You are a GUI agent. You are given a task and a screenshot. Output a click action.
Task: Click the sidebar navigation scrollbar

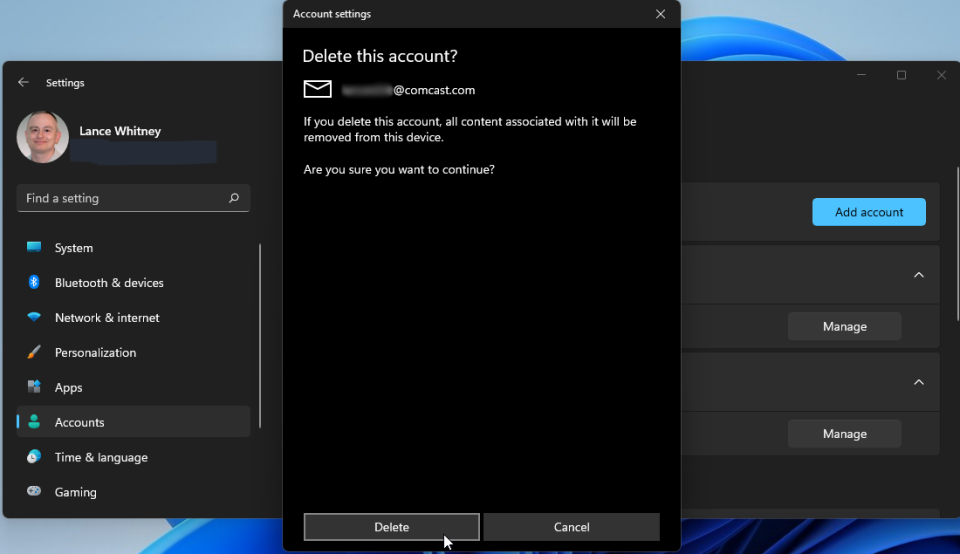point(260,335)
